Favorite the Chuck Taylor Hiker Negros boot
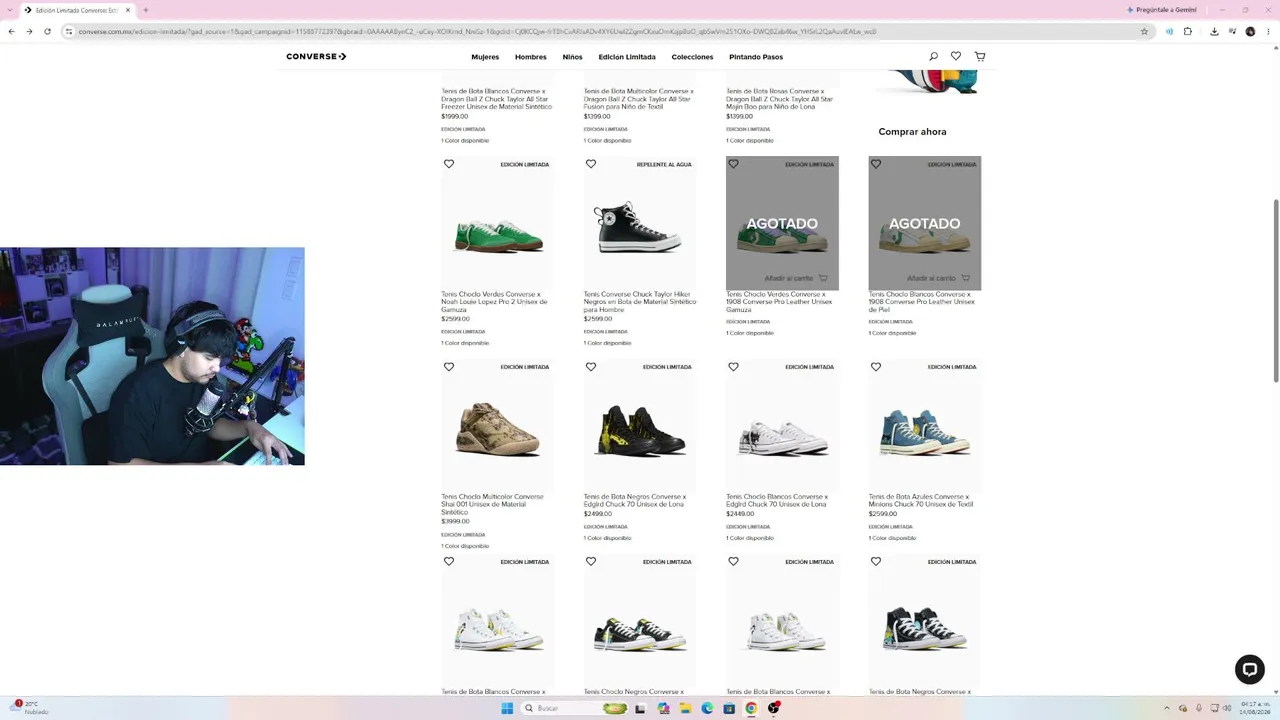This screenshot has height=720, width=1280. pyautogui.click(x=591, y=164)
